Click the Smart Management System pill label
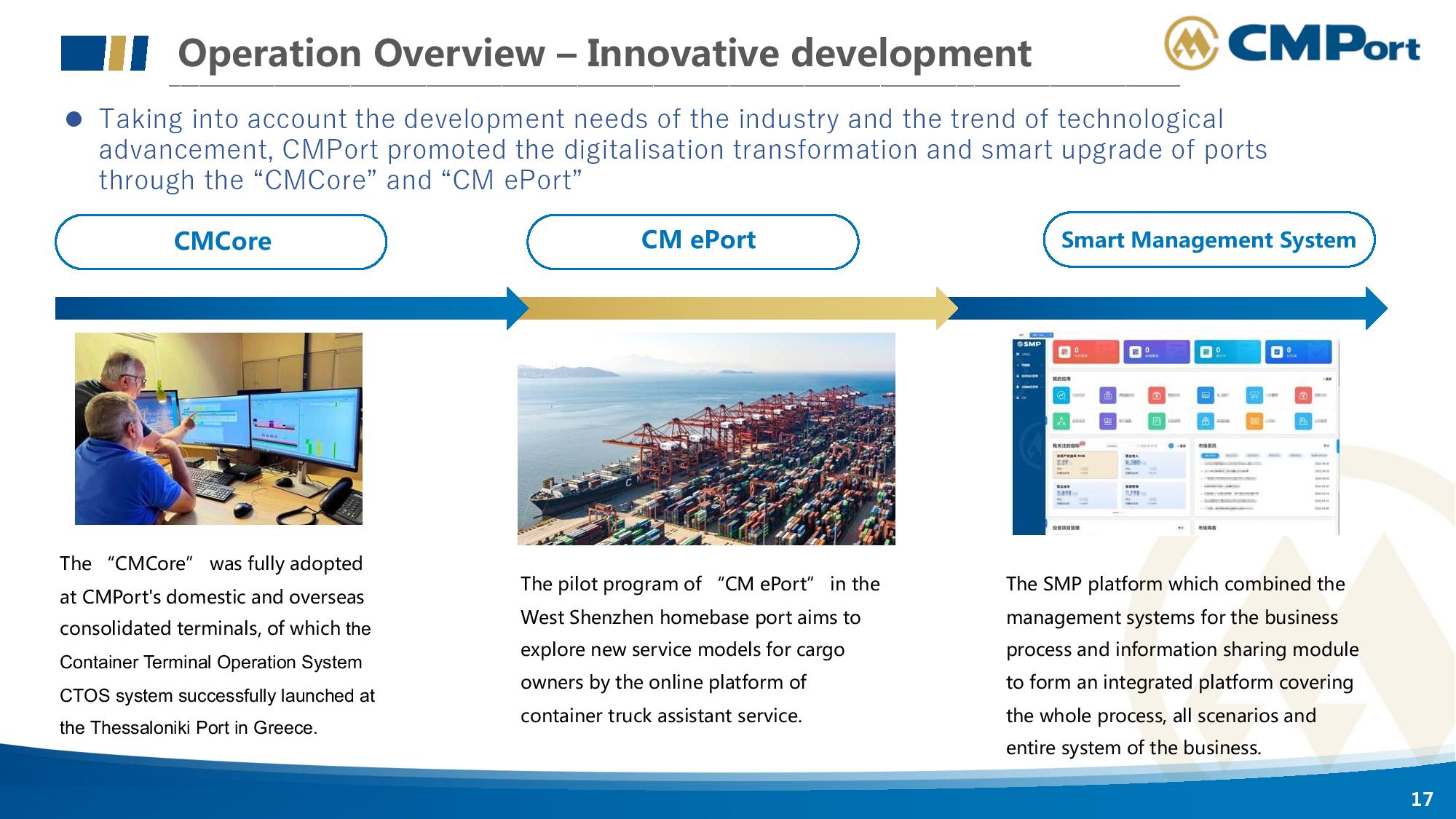The width and height of the screenshot is (1456, 819). [x=1209, y=240]
